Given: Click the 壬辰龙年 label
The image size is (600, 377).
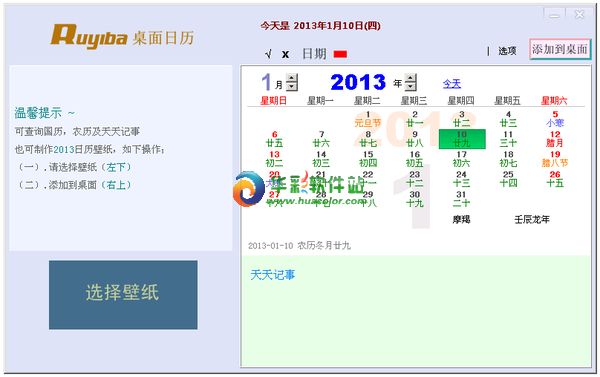Looking at the screenshot, I should tap(532, 219).
